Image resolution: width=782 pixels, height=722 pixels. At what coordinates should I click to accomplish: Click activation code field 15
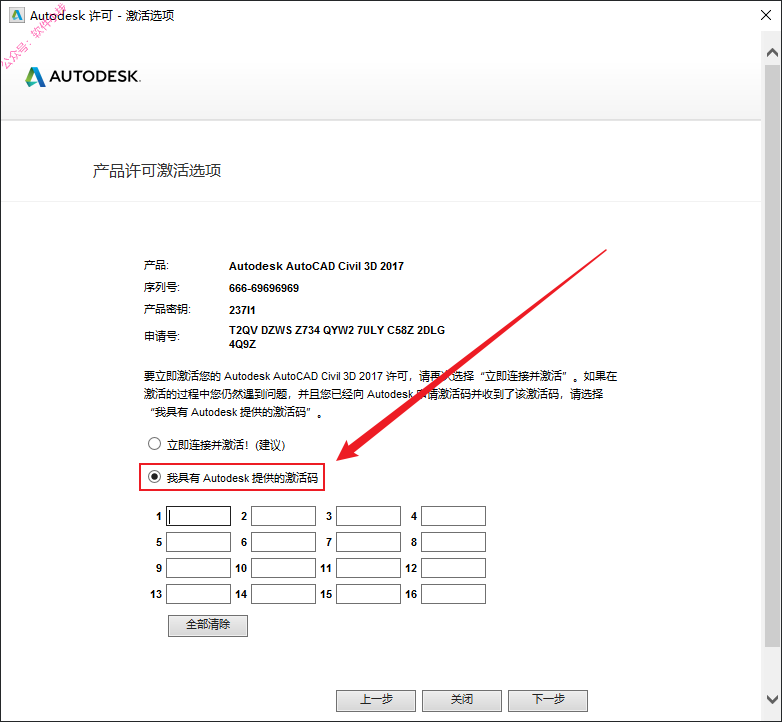369,594
